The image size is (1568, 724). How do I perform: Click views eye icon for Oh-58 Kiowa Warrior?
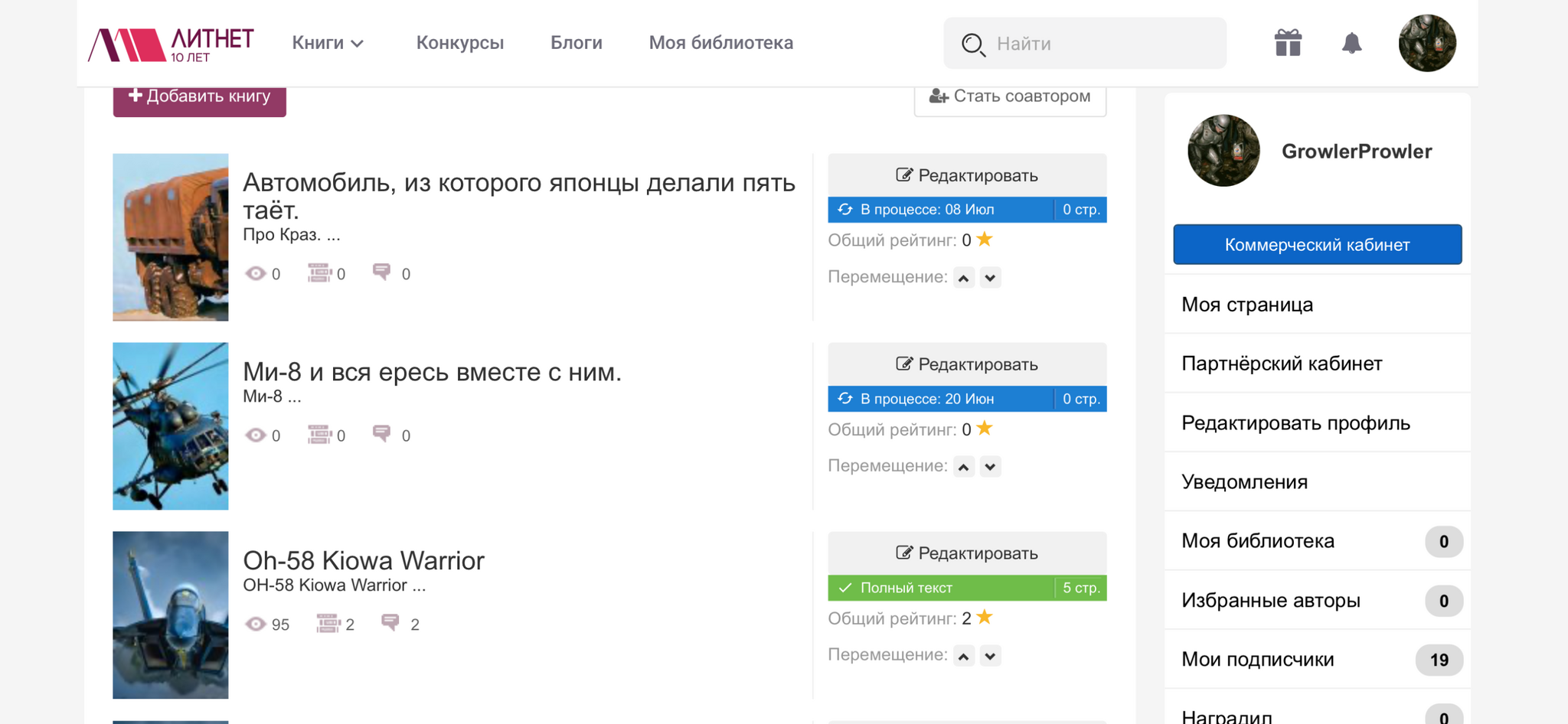click(x=255, y=624)
